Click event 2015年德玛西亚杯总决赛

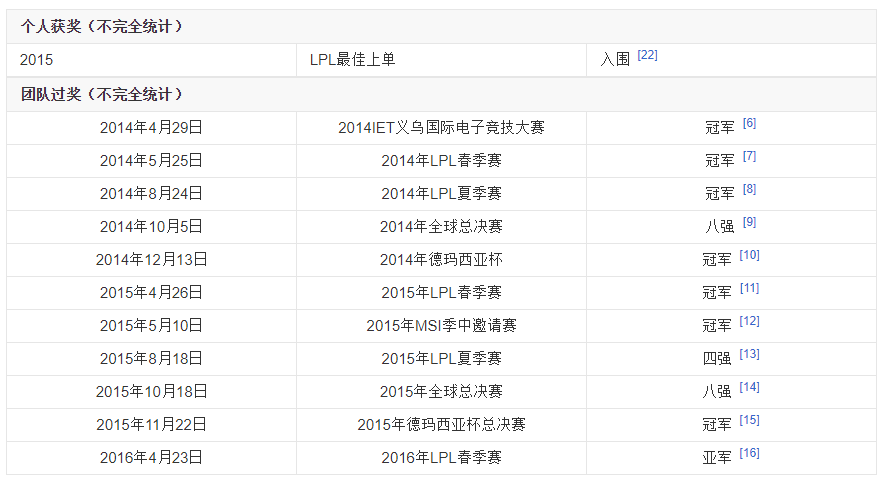441,425
